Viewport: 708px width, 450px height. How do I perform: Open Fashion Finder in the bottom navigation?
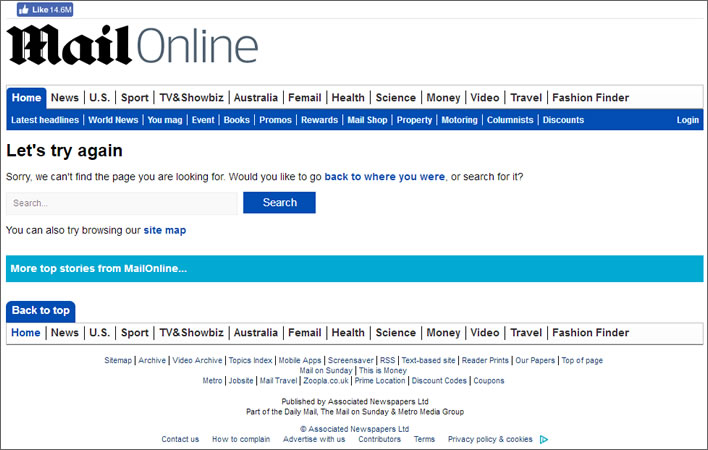click(x=591, y=333)
